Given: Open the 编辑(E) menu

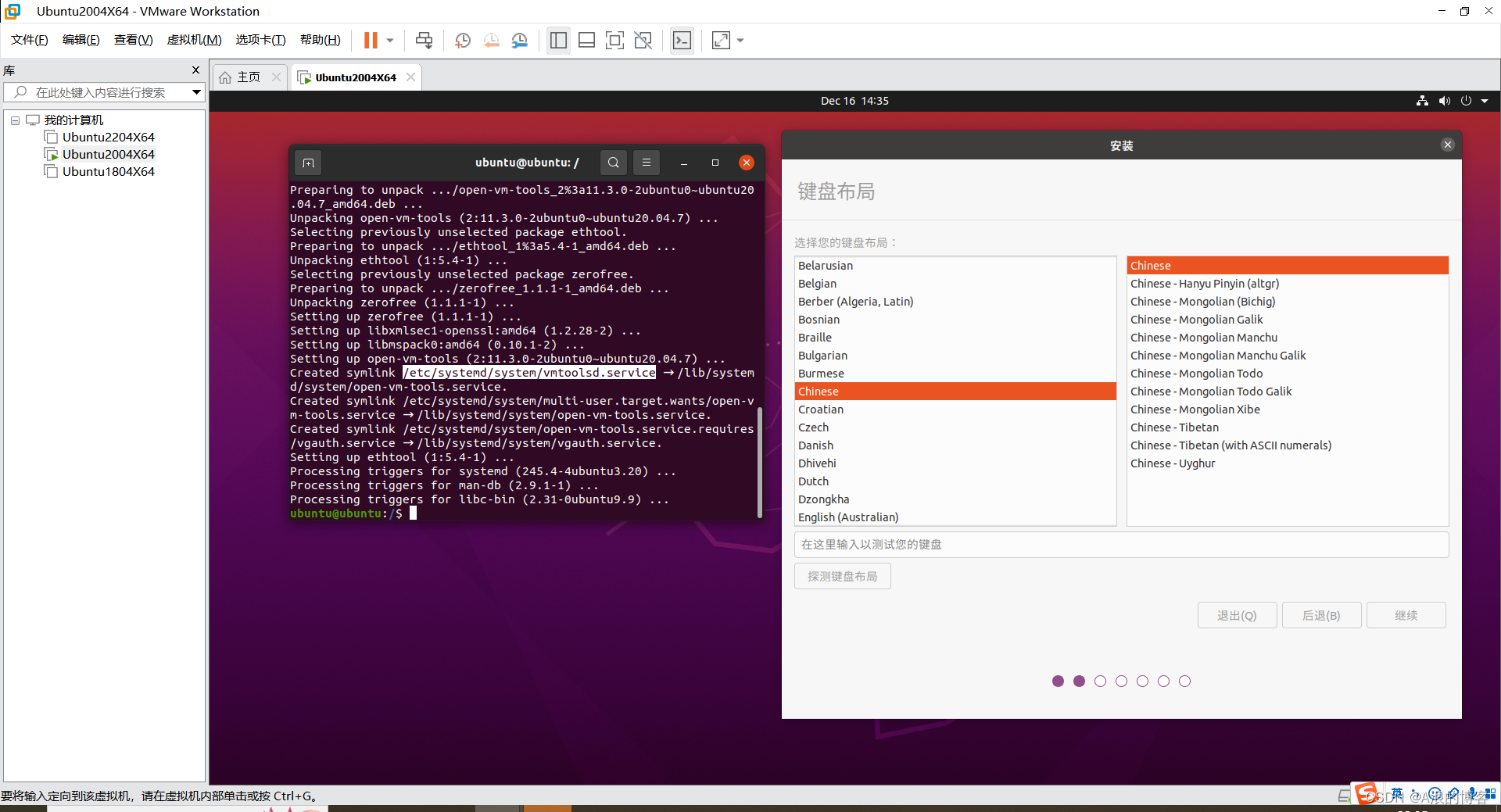Looking at the screenshot, I should pos(81,40).
